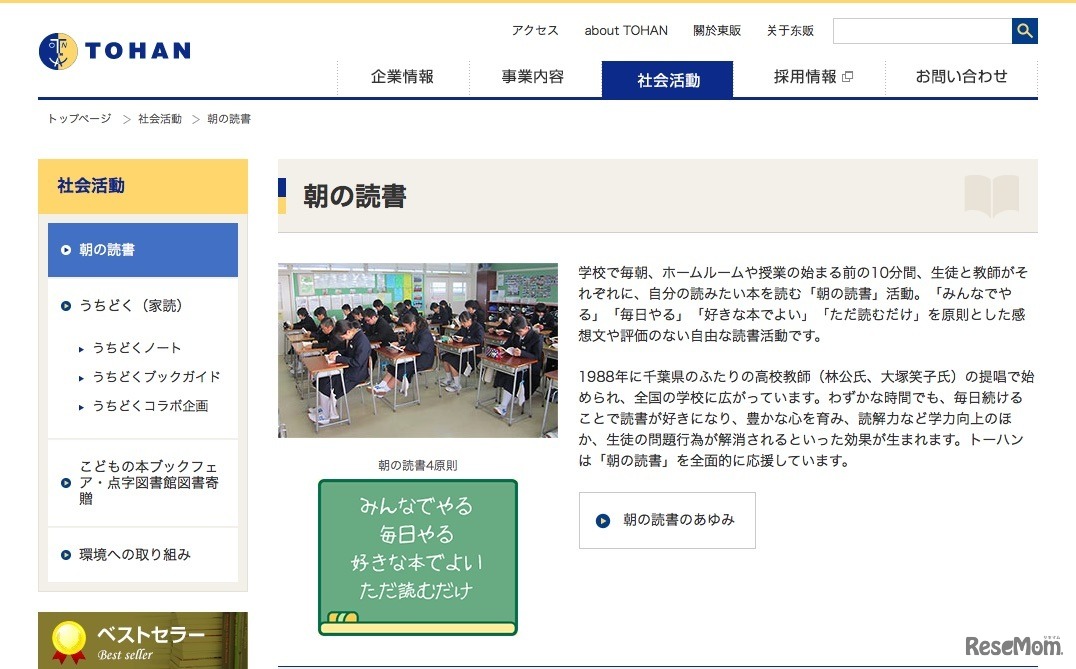Expand the うちどくブックガイド sub-item triangle
The width and height of the screenshot is (1076, 669).
81,378
